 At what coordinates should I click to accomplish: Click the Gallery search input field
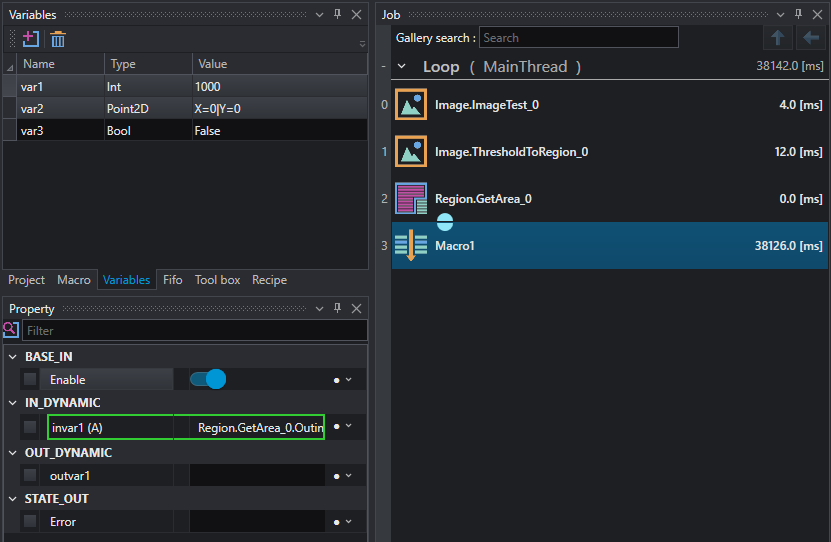pos(579,38)
